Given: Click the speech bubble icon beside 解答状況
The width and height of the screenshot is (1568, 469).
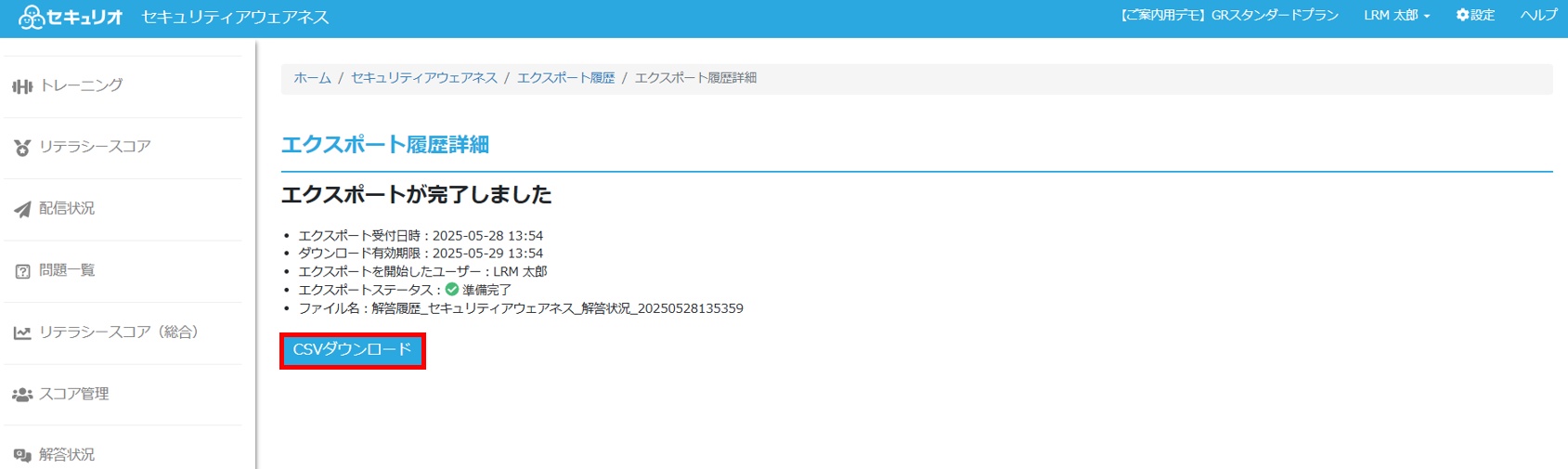Looking at the screenshot, I should (22, 455).
